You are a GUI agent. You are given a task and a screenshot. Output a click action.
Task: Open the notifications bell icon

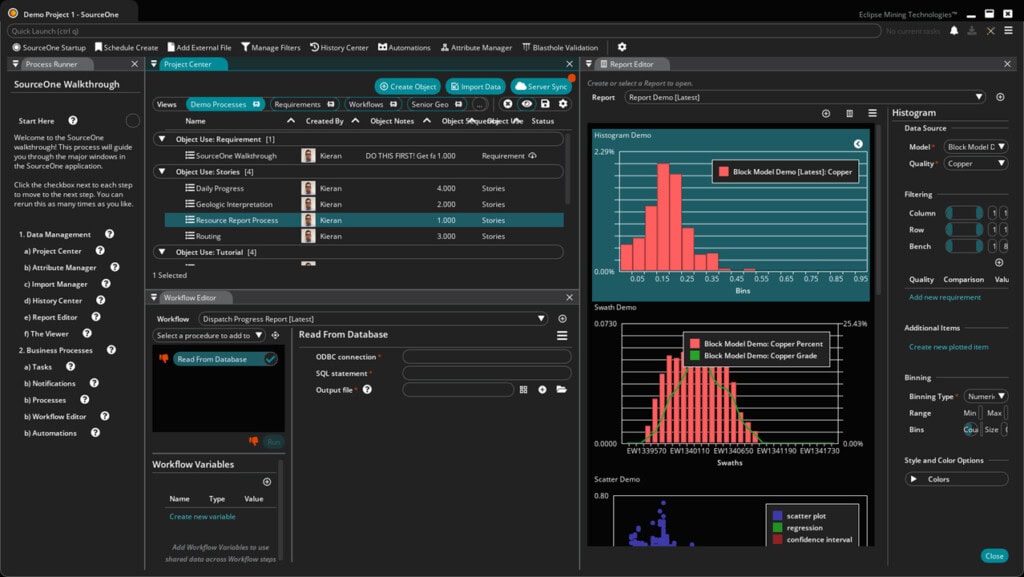pos(954,31)
